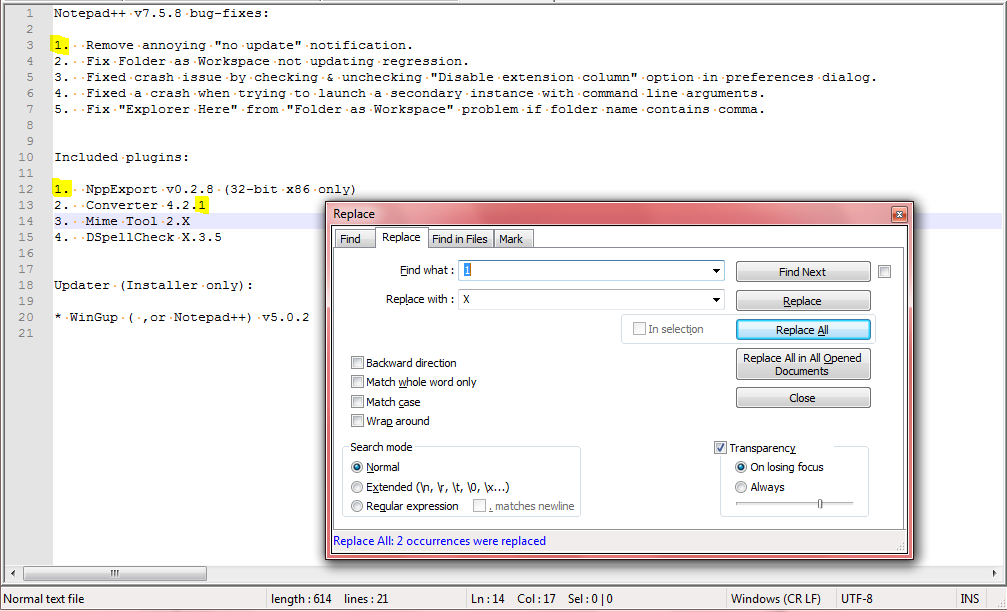Screen dimensions: 1007x612
Task: Select Extended search mode
Action: point(357,487)
